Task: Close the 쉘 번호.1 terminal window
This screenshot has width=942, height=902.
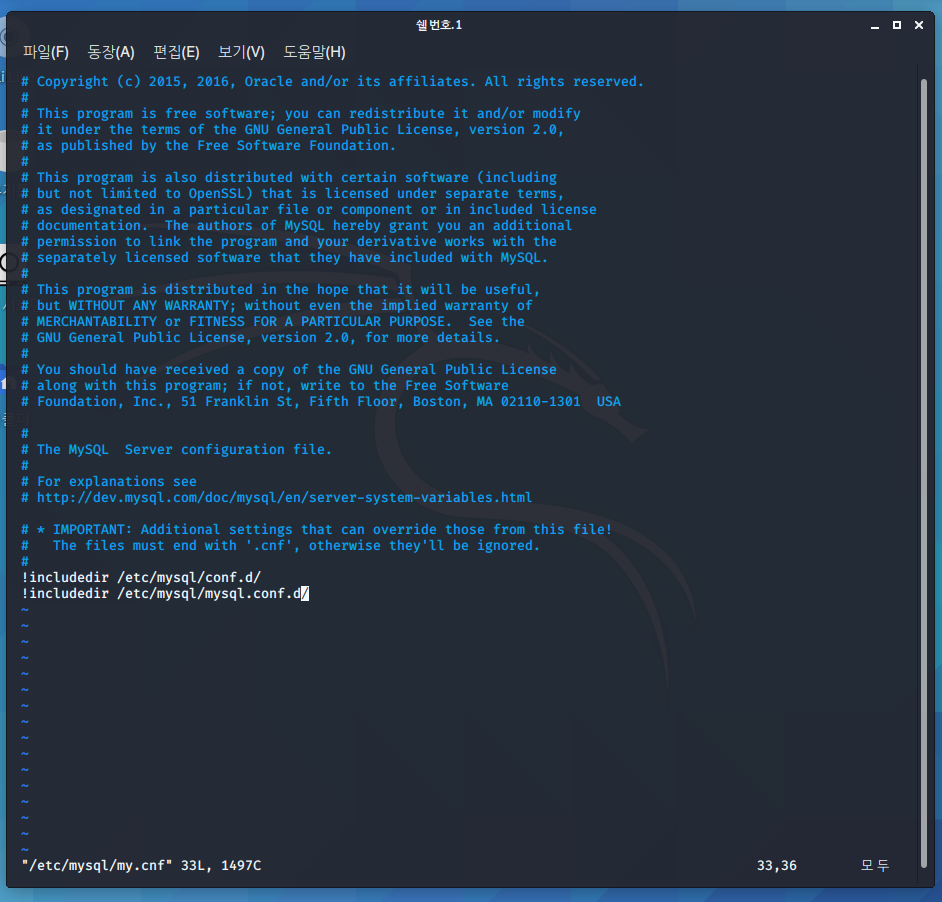Action: [x=919, y=25]
